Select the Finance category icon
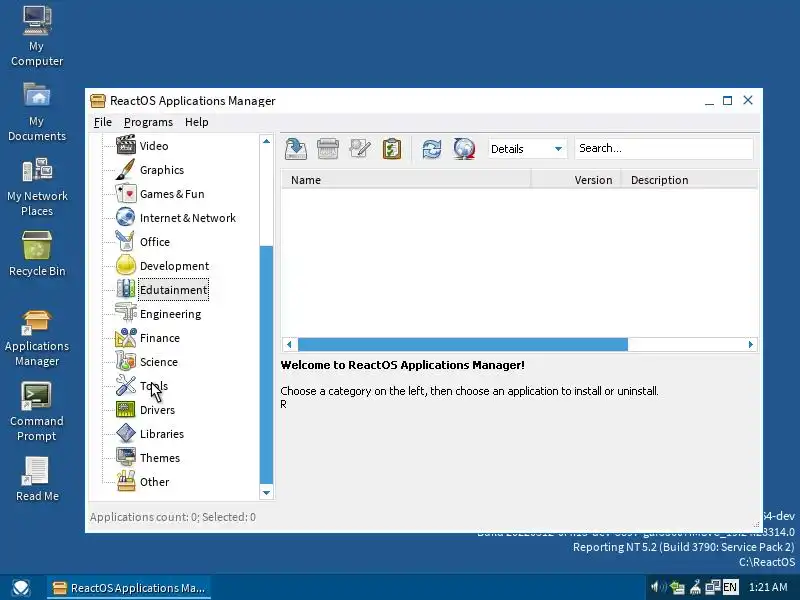Image resolution: width=800 pixels, height=600 pixels. tap(126, 337)
